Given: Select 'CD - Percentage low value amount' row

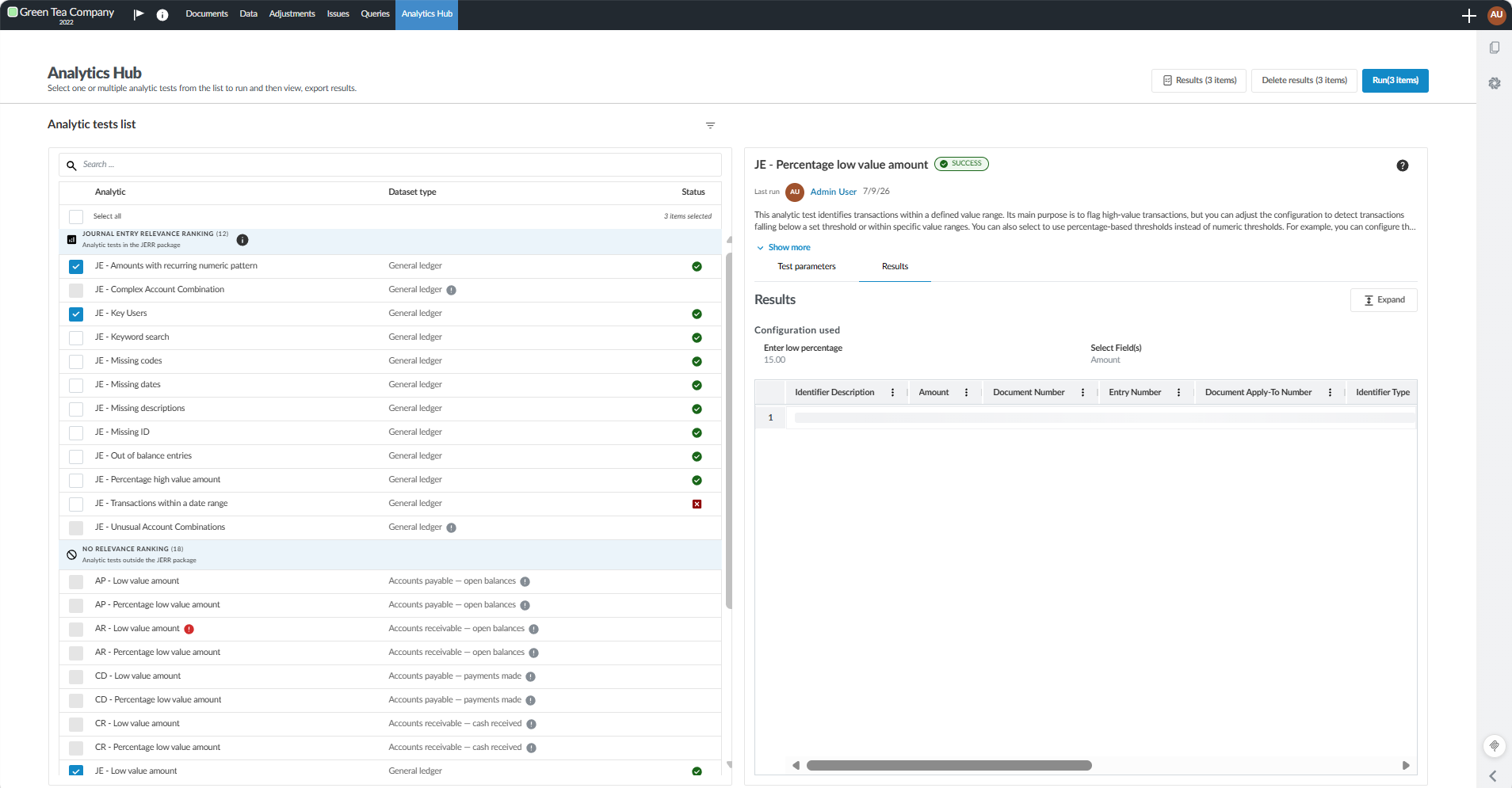Looking at the screenshot, I should pyautogui.click(x=390, y=700).
